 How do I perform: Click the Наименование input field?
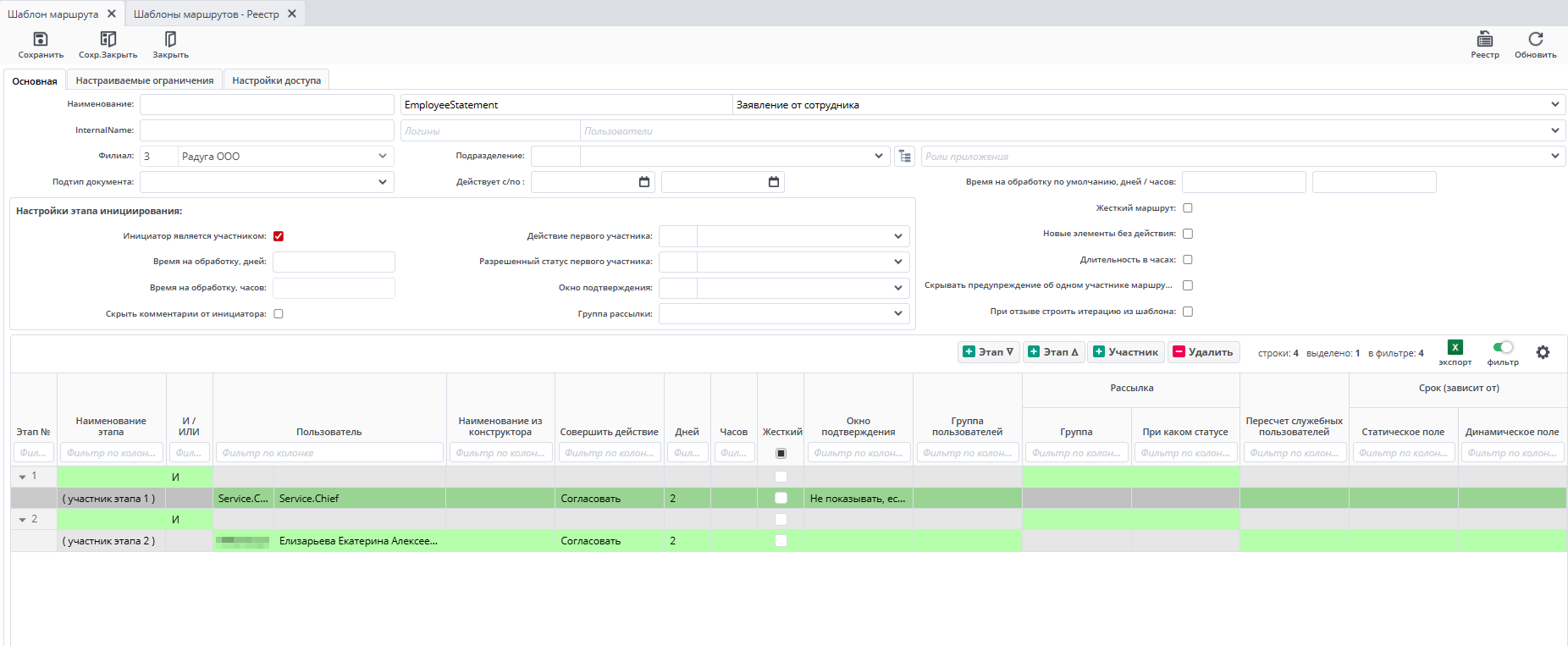267,105
